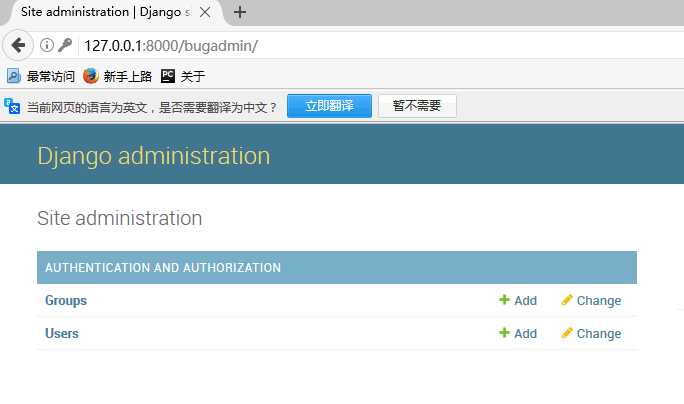Open the 最常访问 bookmark
The image size is (684, 404).
click(41, 76)
